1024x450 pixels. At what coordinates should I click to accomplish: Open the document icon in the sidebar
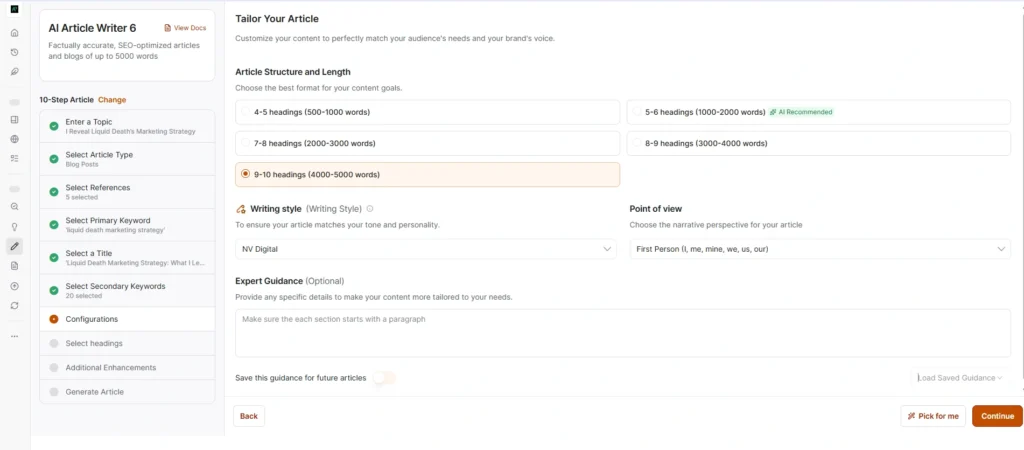[14, 266]
